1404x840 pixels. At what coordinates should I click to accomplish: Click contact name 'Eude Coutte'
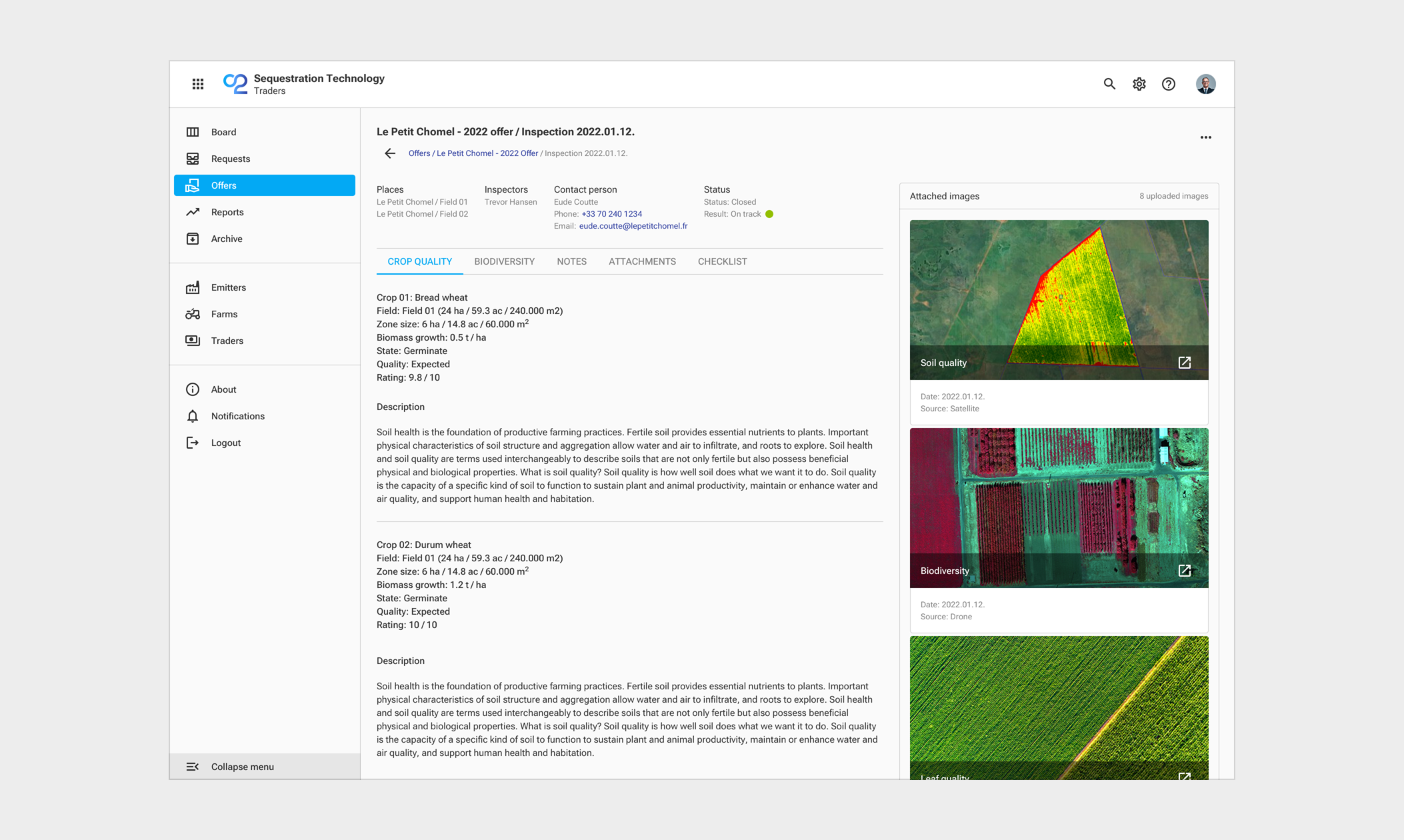pyautogui.click(x=576, y=202)
